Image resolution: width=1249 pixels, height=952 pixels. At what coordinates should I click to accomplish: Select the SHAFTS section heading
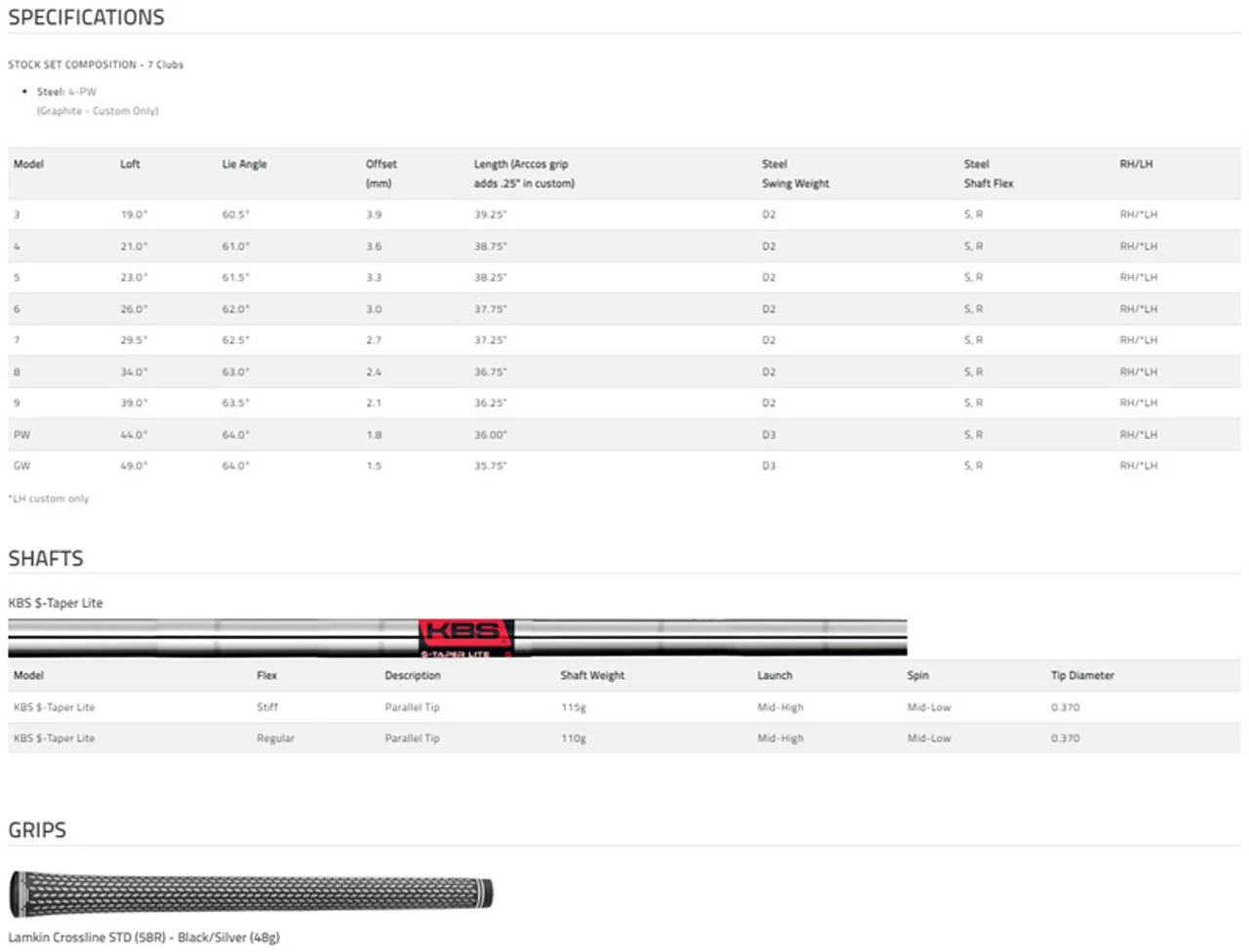(46, 559)
